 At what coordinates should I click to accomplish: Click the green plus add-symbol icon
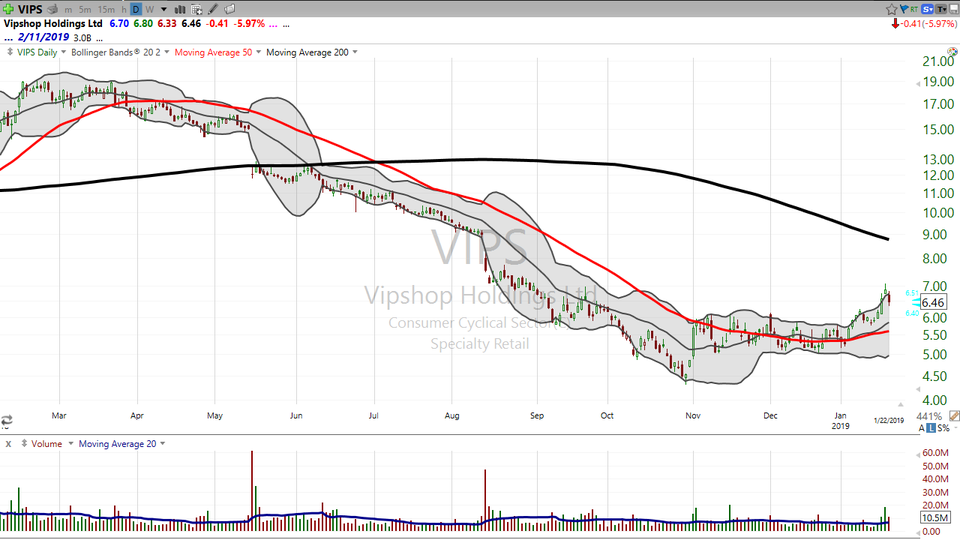tap(8, 9)
